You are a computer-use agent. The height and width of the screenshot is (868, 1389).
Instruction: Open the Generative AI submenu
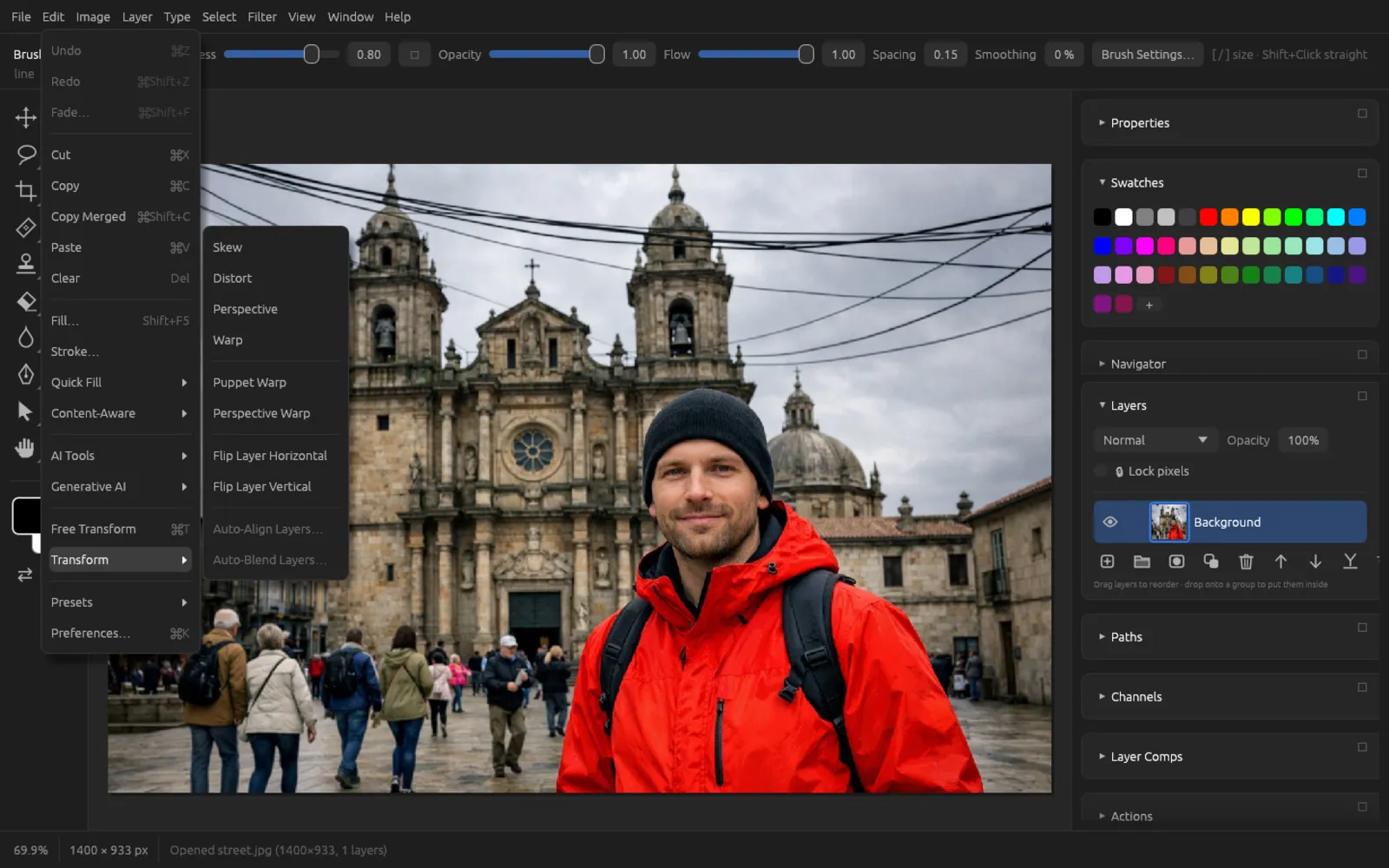120,487
